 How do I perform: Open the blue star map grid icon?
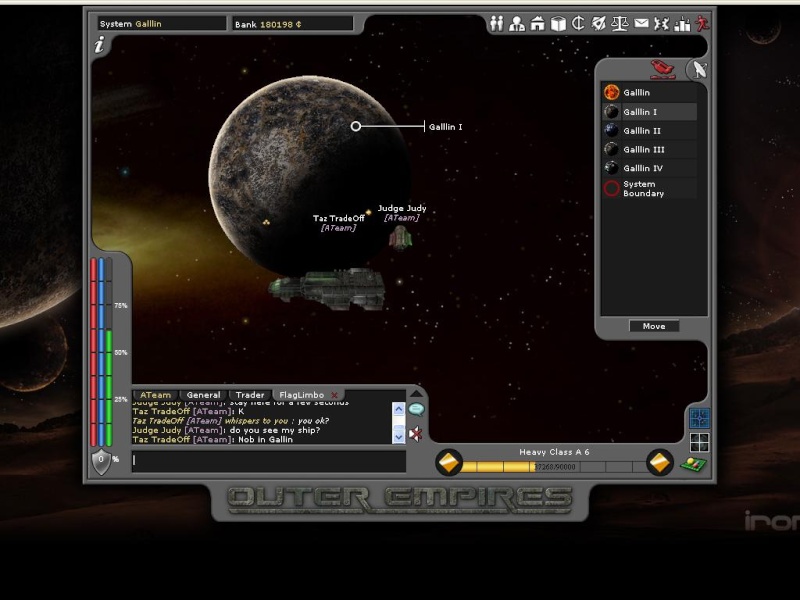pos(699,418)
